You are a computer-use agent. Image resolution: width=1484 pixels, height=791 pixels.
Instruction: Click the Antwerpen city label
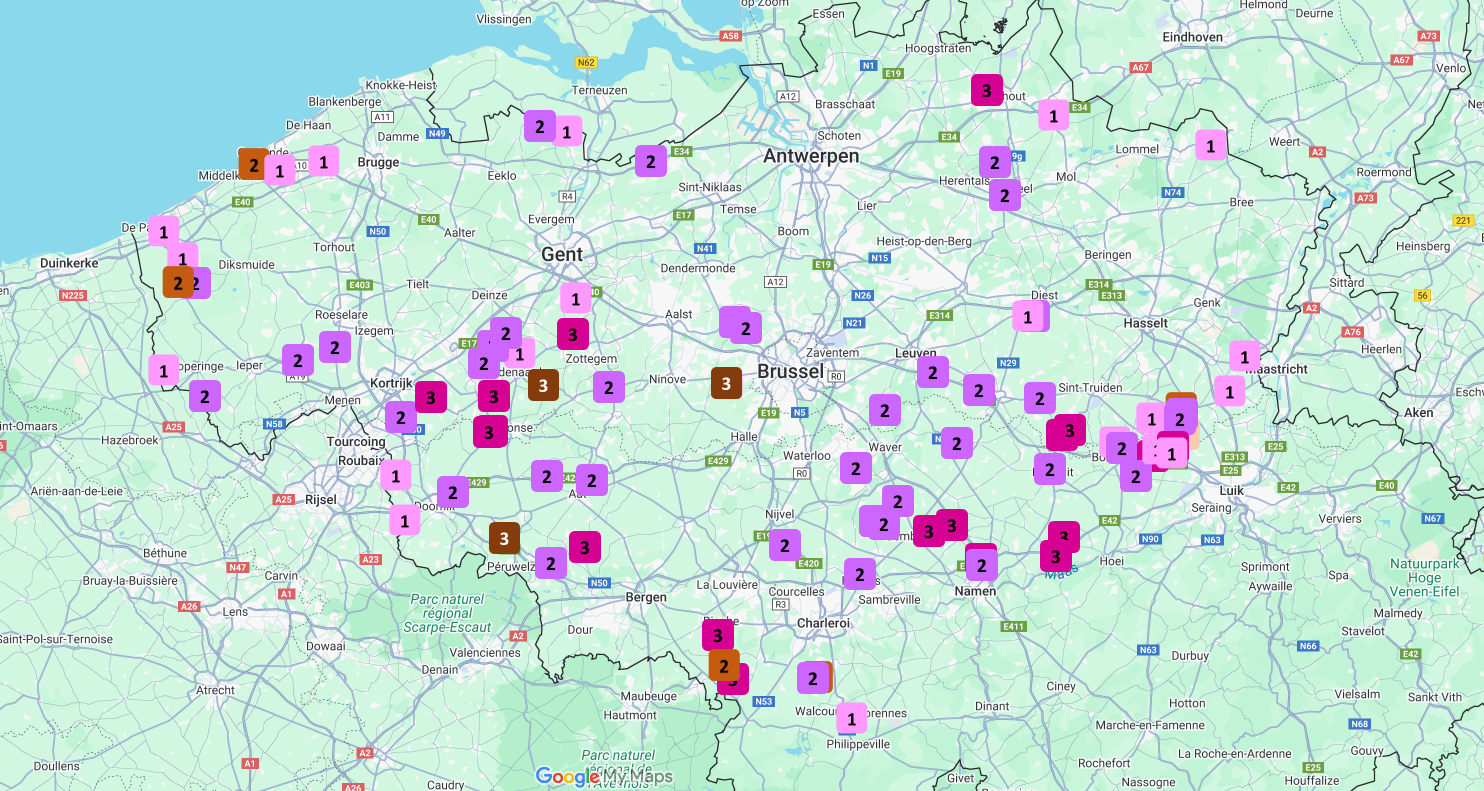(811, 156)
